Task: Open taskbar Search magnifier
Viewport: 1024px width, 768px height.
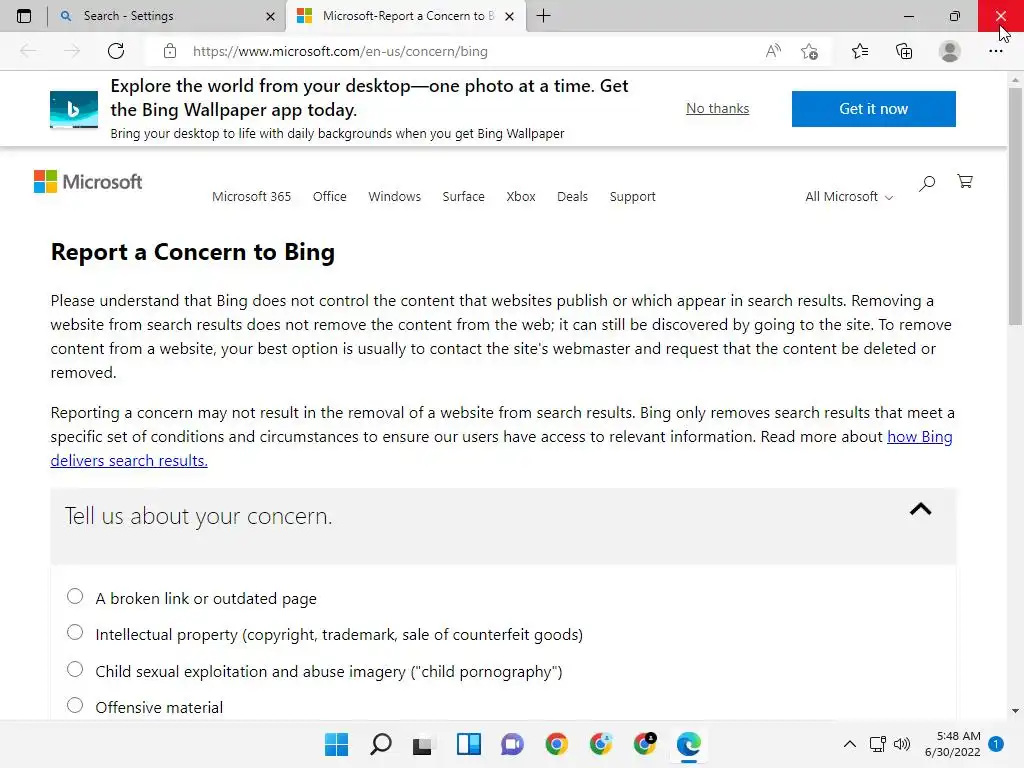Action: point(381,744)
